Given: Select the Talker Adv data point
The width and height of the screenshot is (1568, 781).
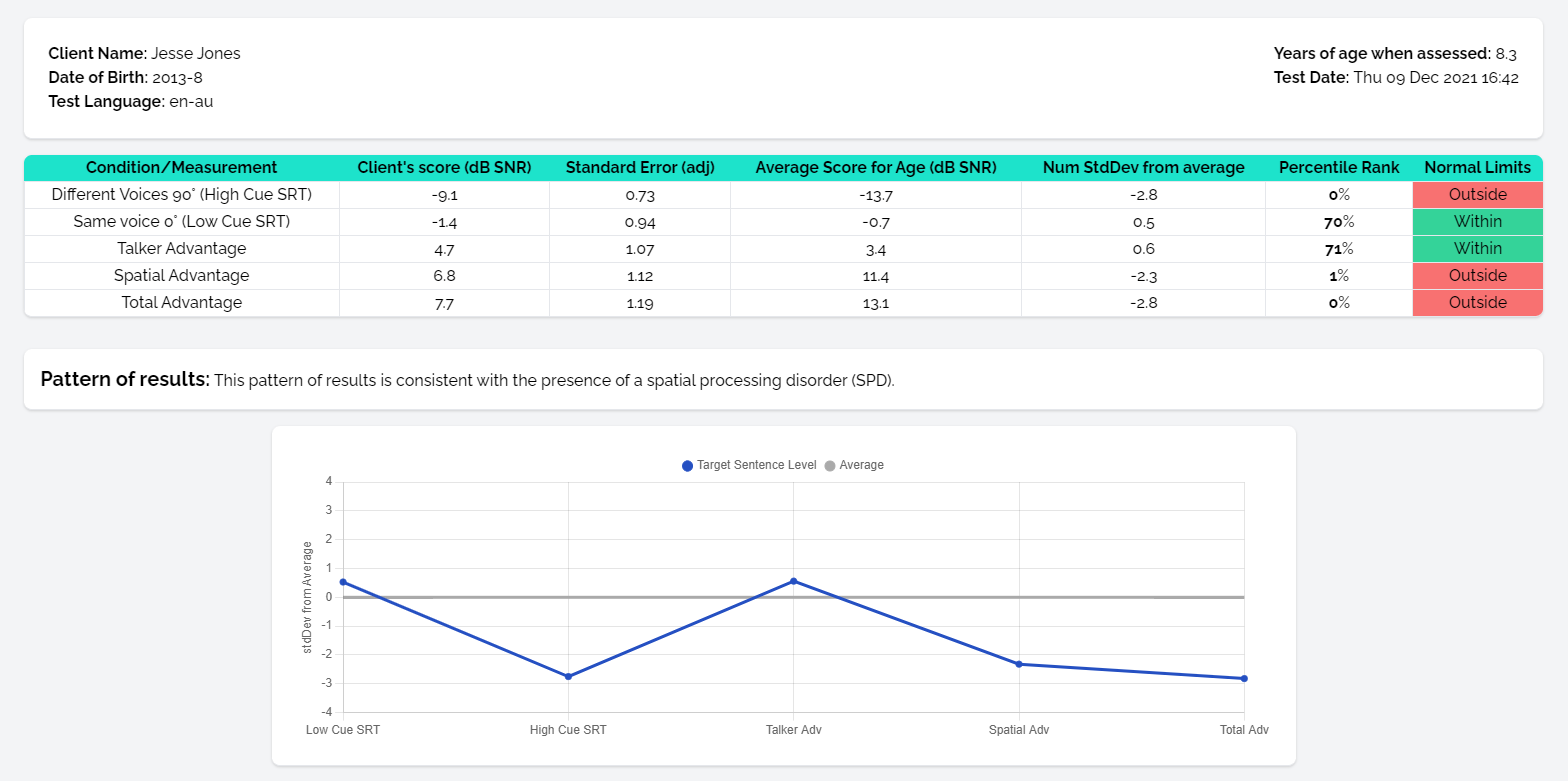Looking at the screenshot, I should [x=793, y=581].
